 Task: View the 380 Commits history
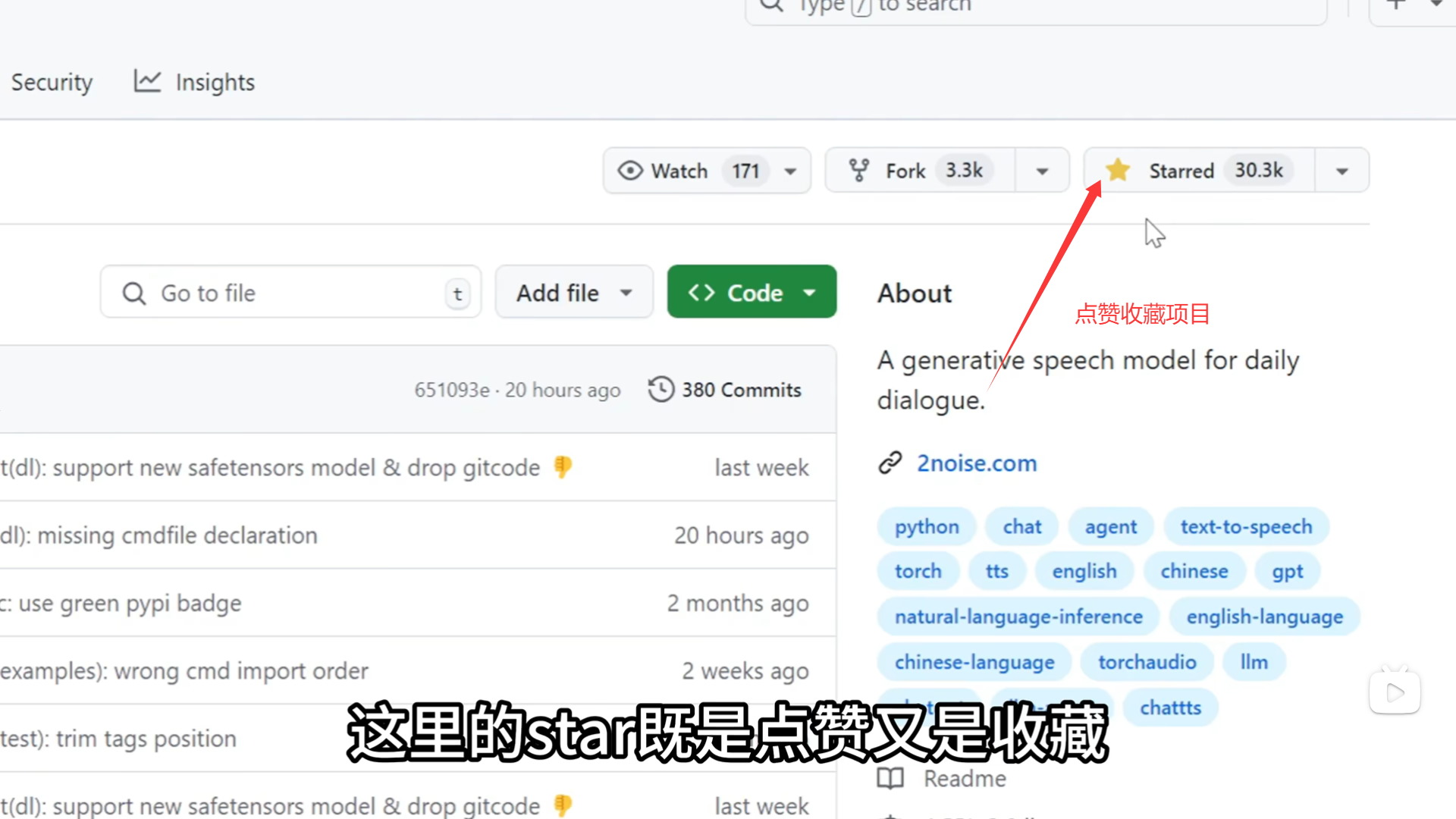741,390
